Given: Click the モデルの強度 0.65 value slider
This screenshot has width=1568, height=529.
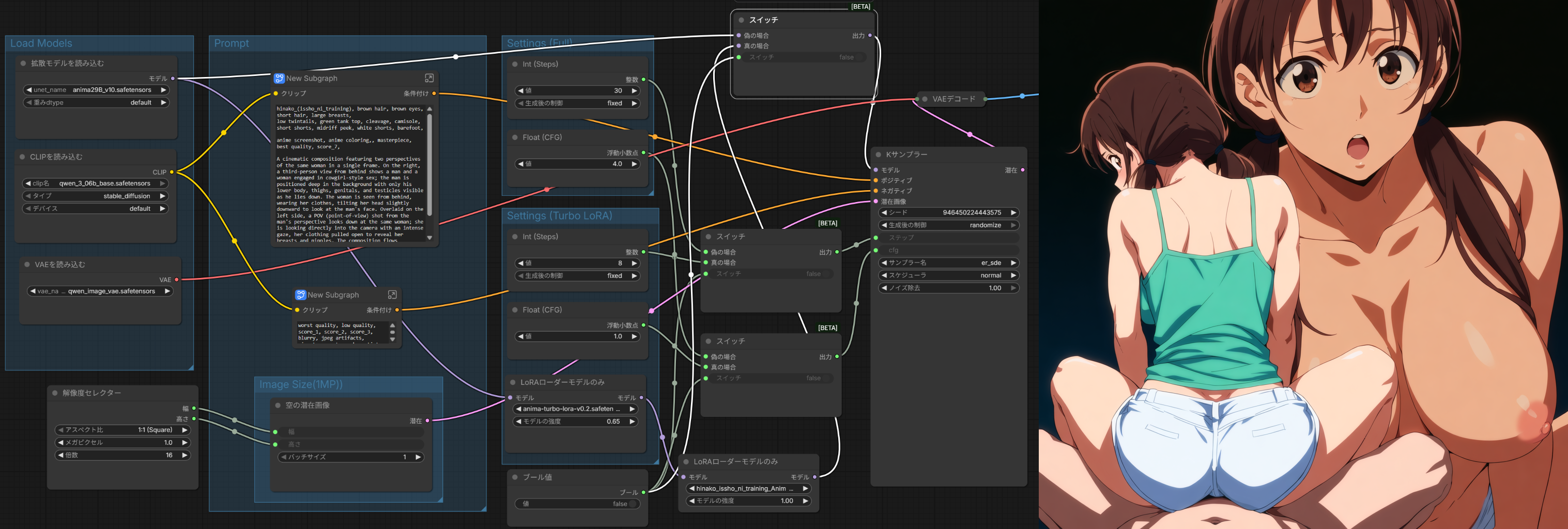Looking at the screenshot, I should click(576, 422).
